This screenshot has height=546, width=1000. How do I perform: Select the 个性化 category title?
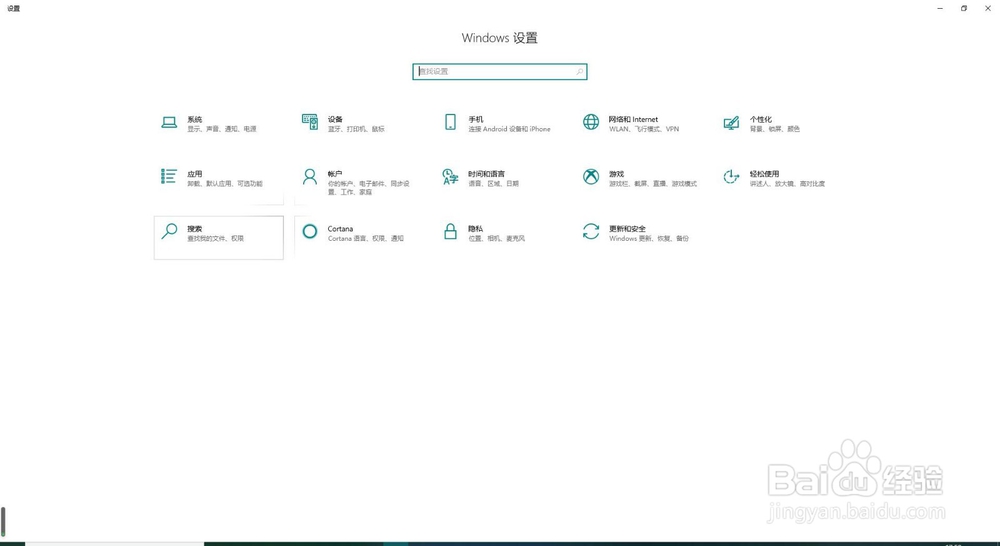coord(761,119)
